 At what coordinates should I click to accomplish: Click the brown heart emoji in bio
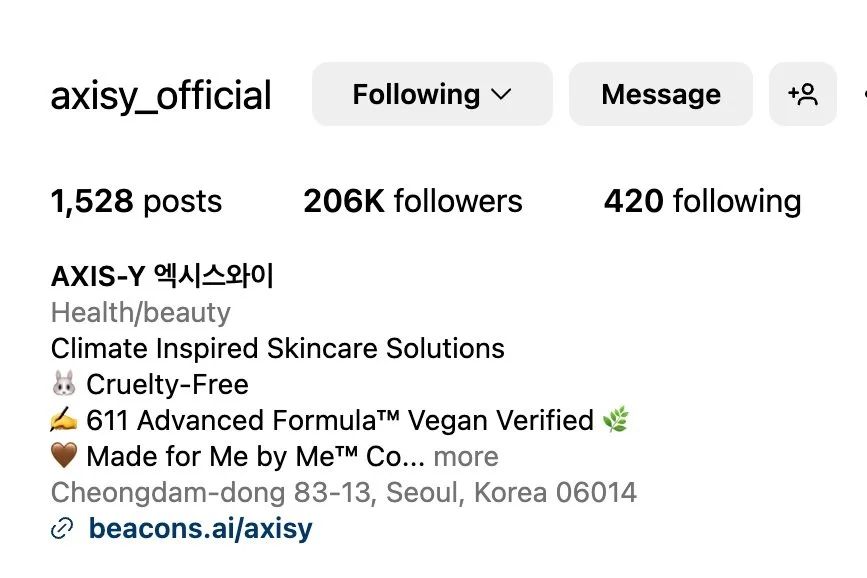(64, 456)
